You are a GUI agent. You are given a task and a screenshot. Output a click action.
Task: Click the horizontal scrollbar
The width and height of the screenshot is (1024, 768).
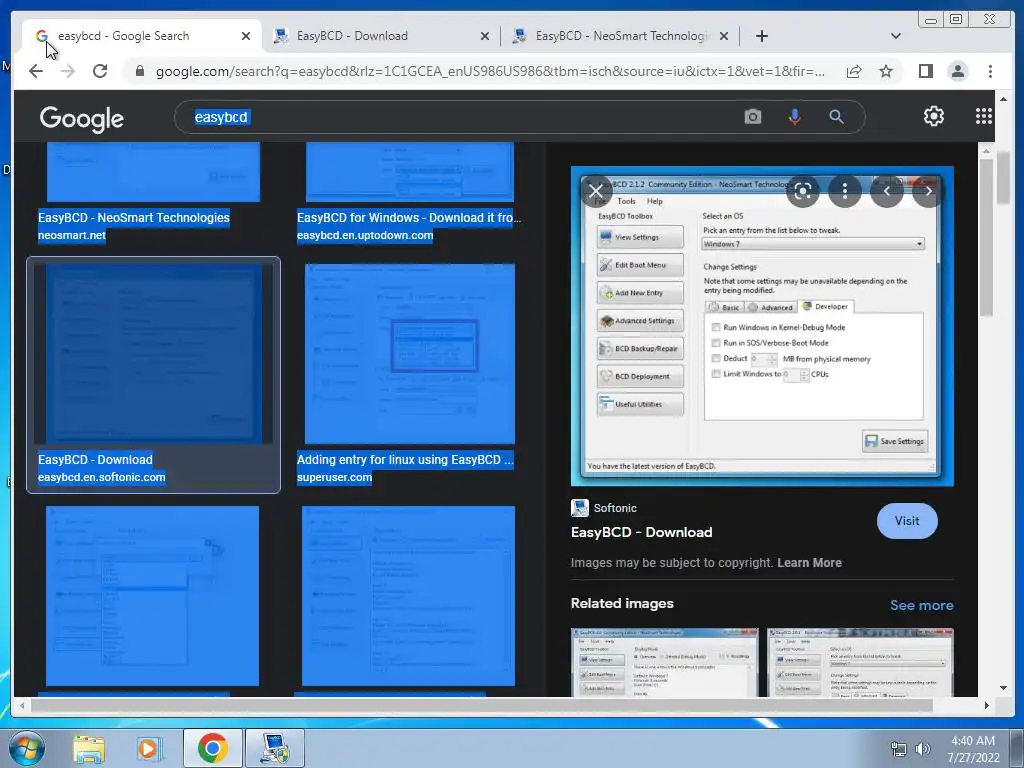(482, 705)
